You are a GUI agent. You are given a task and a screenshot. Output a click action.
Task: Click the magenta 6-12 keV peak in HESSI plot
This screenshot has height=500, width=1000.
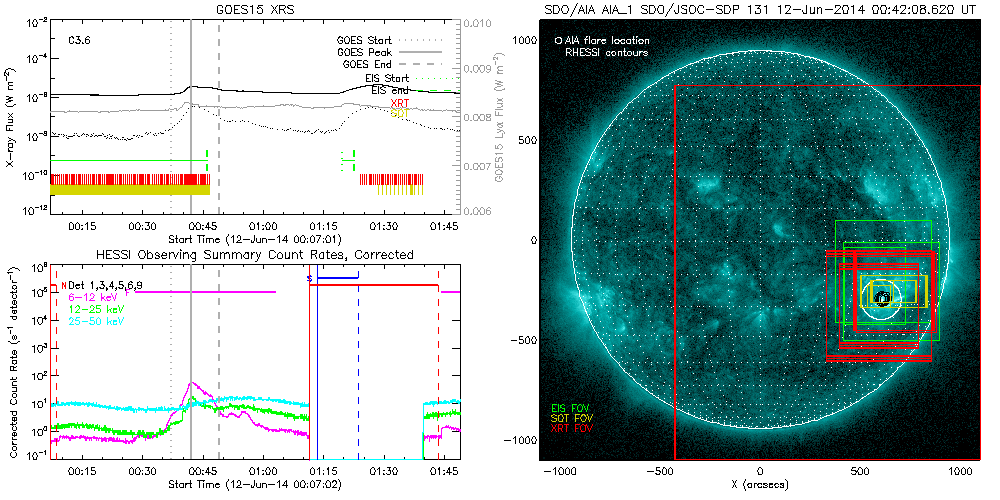coord(192,383)
